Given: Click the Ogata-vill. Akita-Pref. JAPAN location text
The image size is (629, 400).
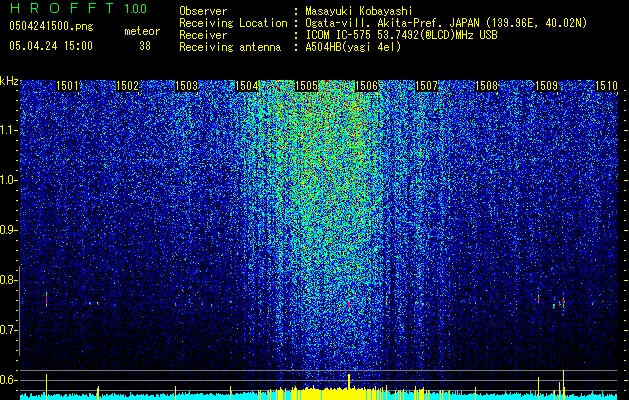Looking at the screenshot, I should click(x=446, y=23).
